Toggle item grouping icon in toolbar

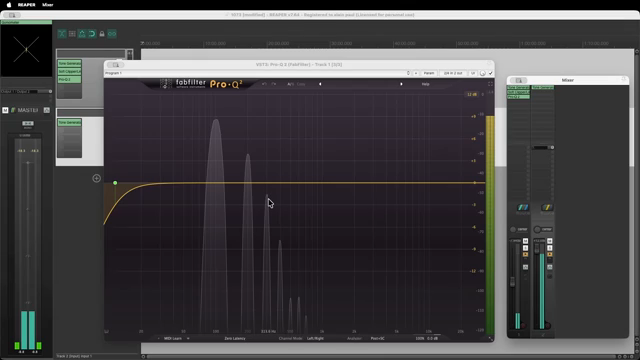(x=112, y=33)
